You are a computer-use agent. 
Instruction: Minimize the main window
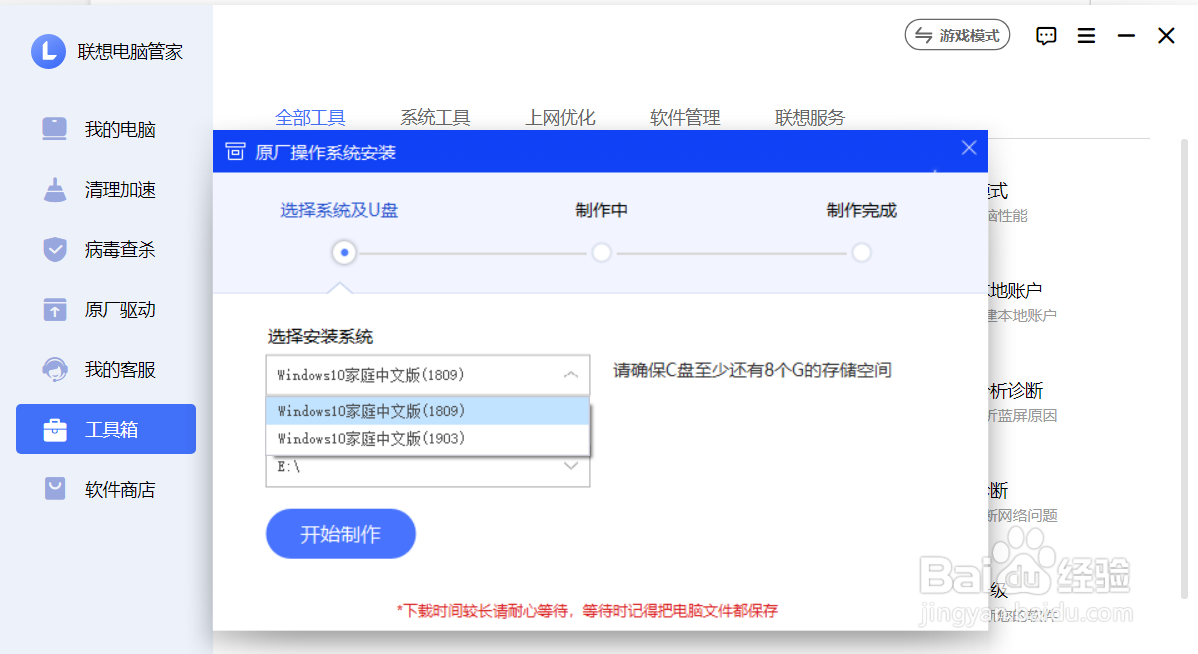(1126, 35)
